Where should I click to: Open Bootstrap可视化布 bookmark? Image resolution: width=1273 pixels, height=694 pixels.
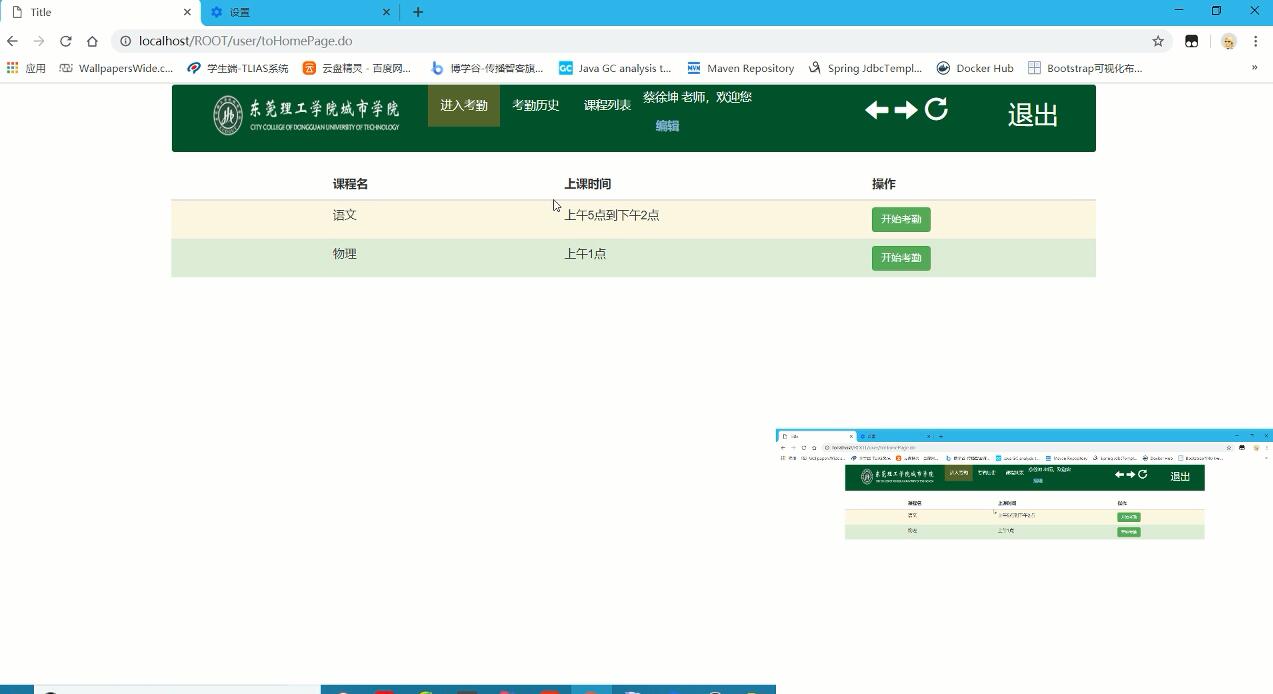click(x=1085, y=68)
